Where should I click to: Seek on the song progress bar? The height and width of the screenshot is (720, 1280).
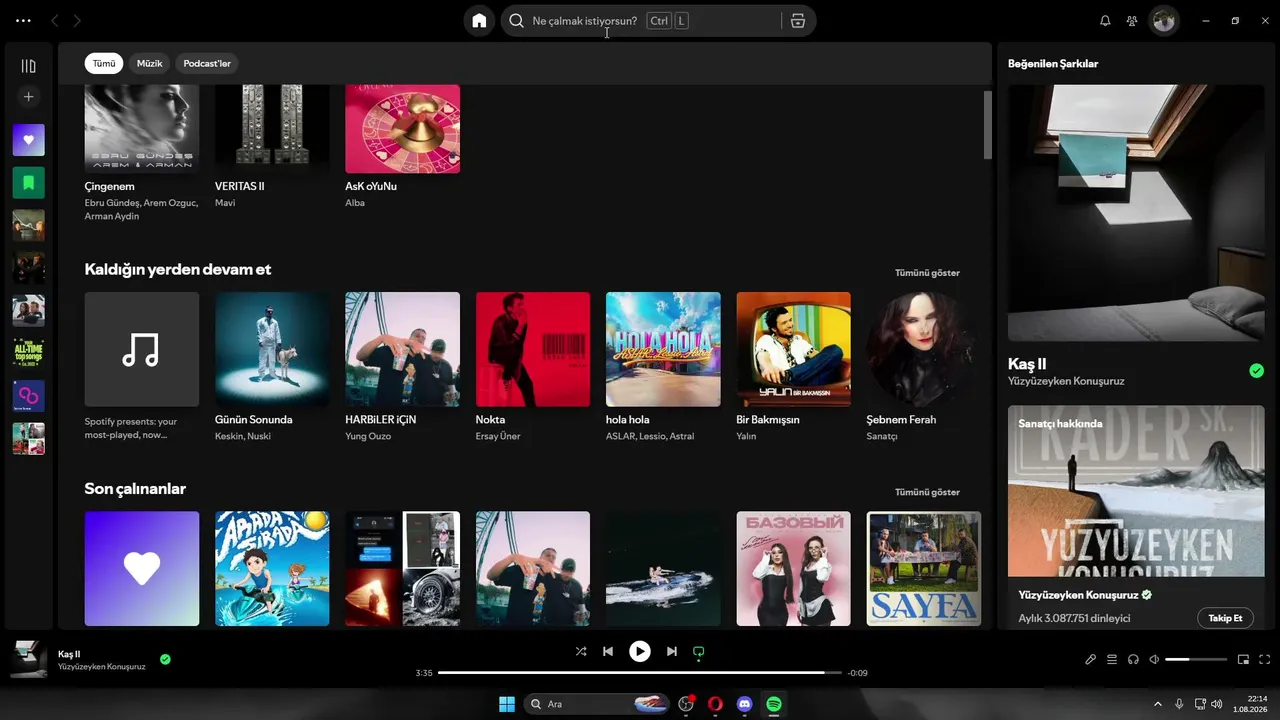pyautogui.click(x=640, y=673)
